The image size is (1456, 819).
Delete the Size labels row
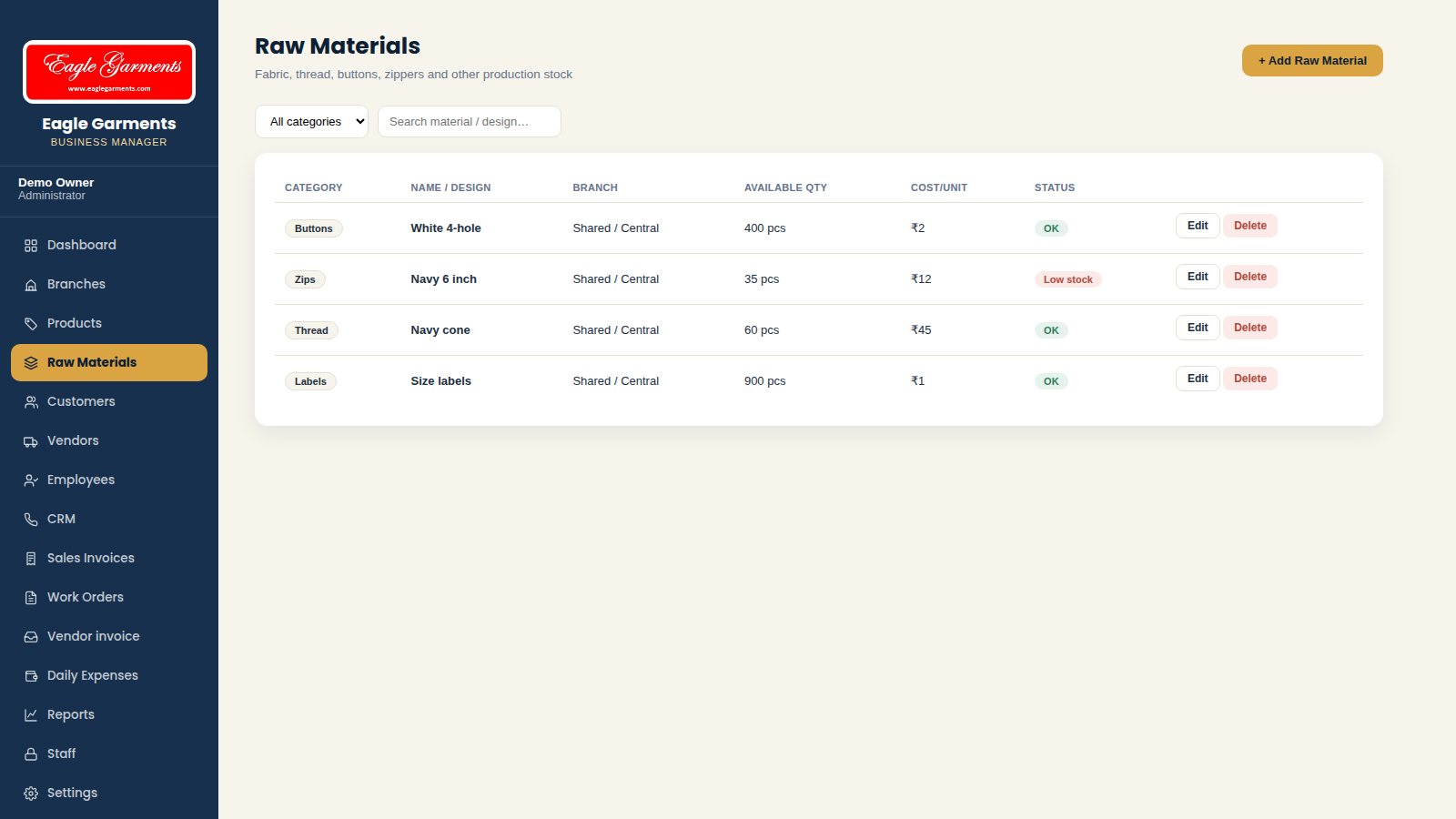(x=1250, y=379)
